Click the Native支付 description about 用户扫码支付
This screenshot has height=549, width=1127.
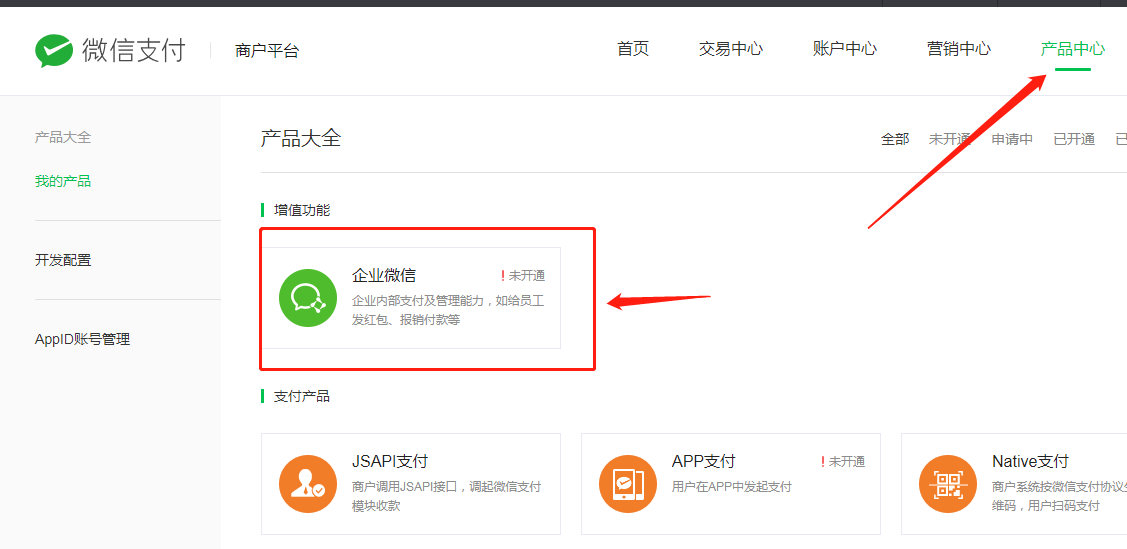[1059, 497]
